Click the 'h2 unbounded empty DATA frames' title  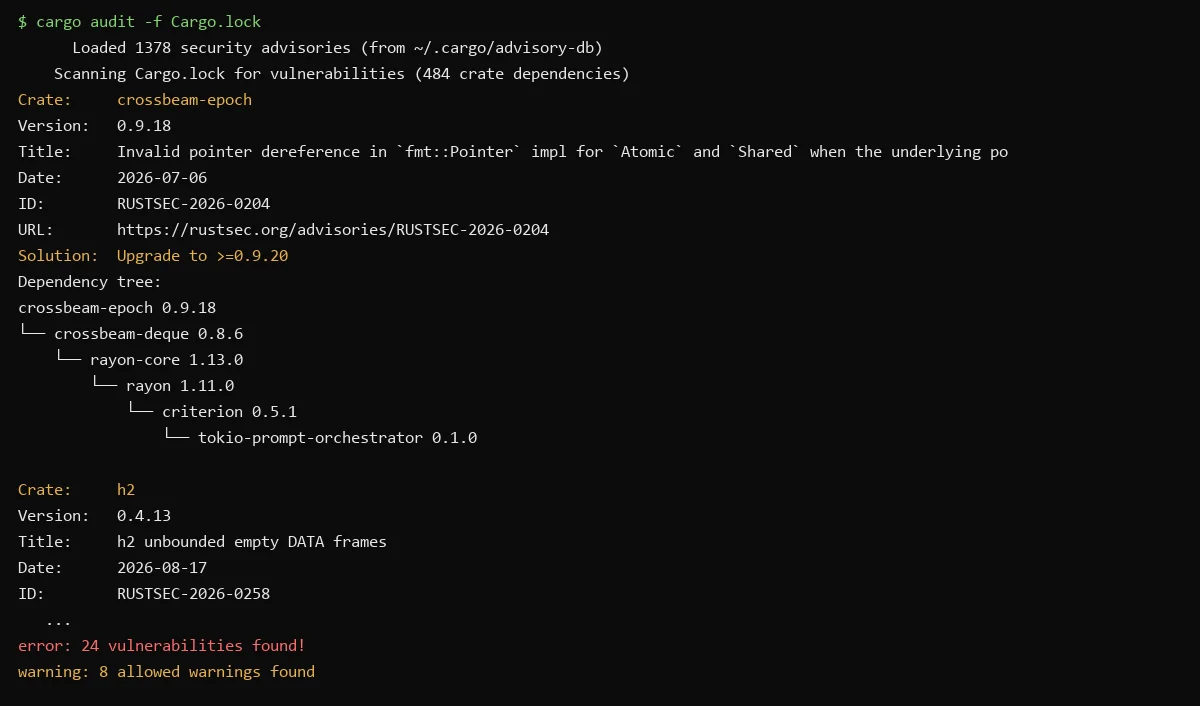coord(252,542)
